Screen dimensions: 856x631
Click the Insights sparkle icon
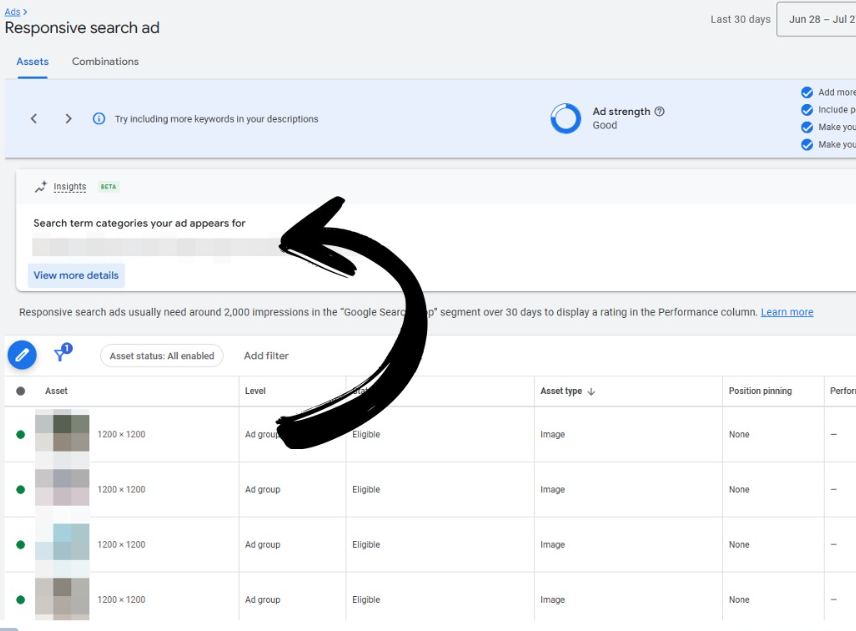(x=41, y=187)
